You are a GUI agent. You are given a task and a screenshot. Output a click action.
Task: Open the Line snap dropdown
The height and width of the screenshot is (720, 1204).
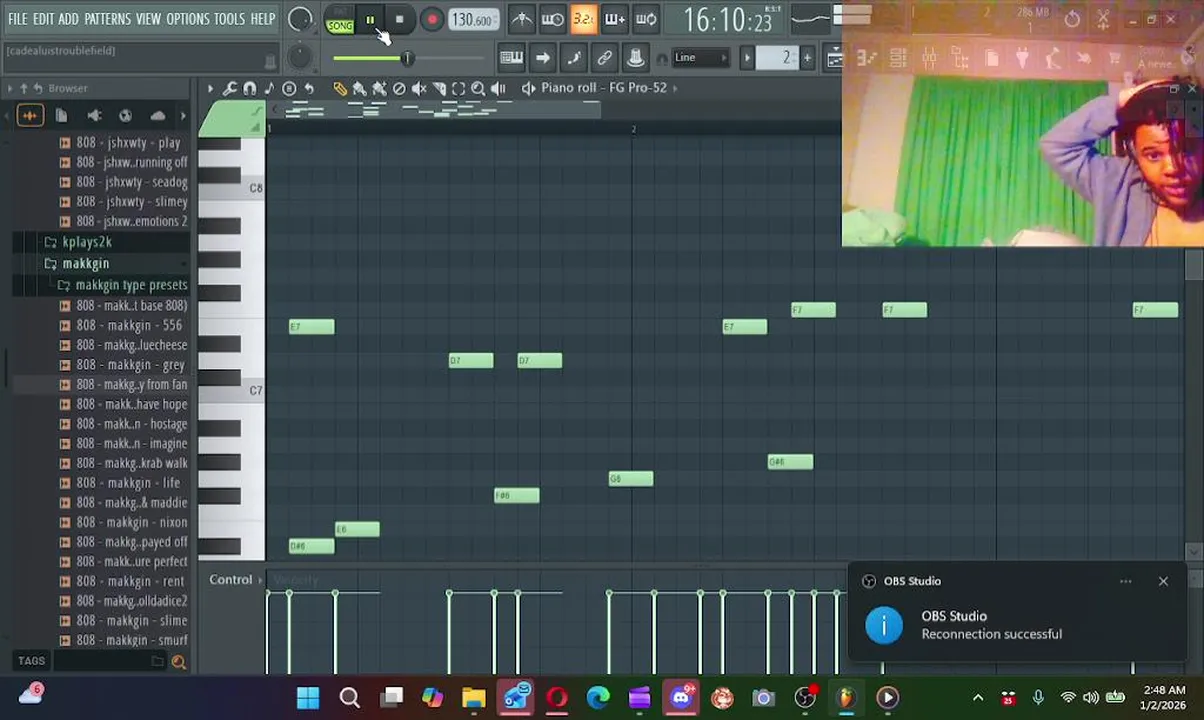[700, 58]
